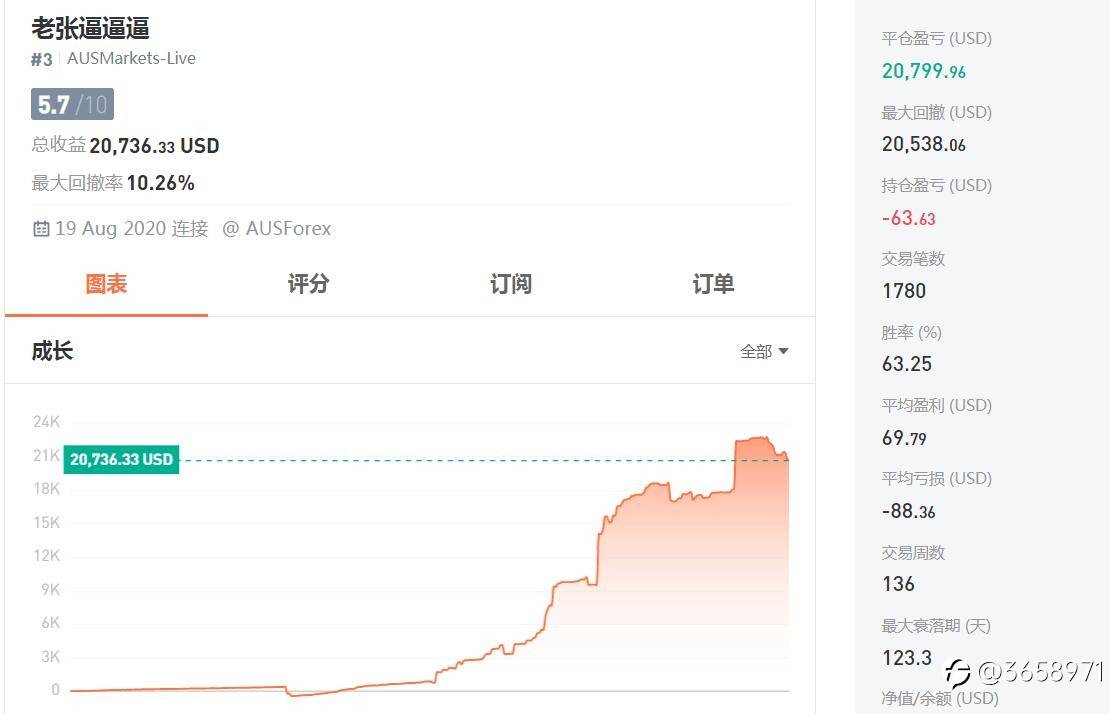Click the watermark logo icon near @3658971

957,672
